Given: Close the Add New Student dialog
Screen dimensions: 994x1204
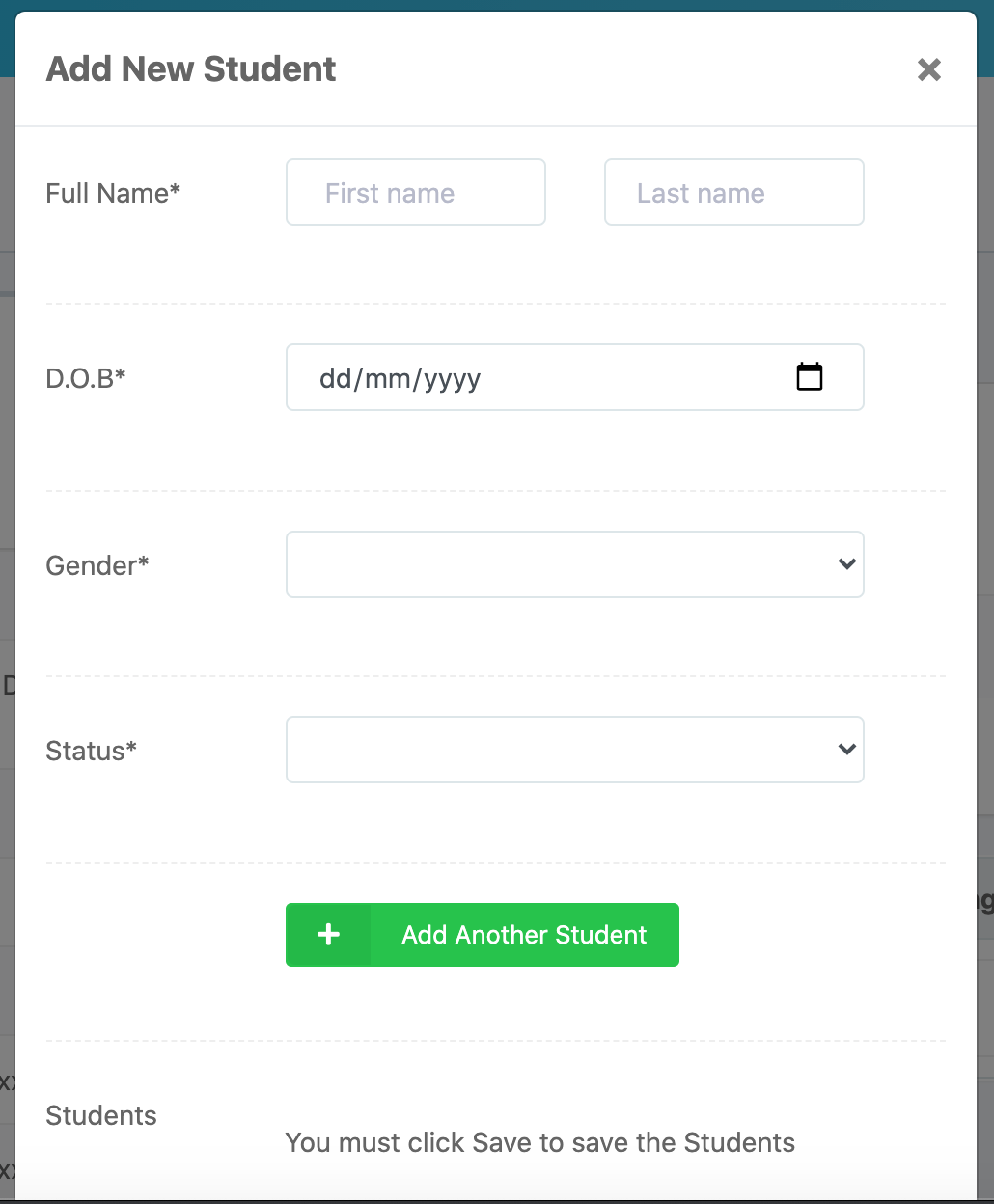Looking at the screenshot, I should (x=928, y=69).
